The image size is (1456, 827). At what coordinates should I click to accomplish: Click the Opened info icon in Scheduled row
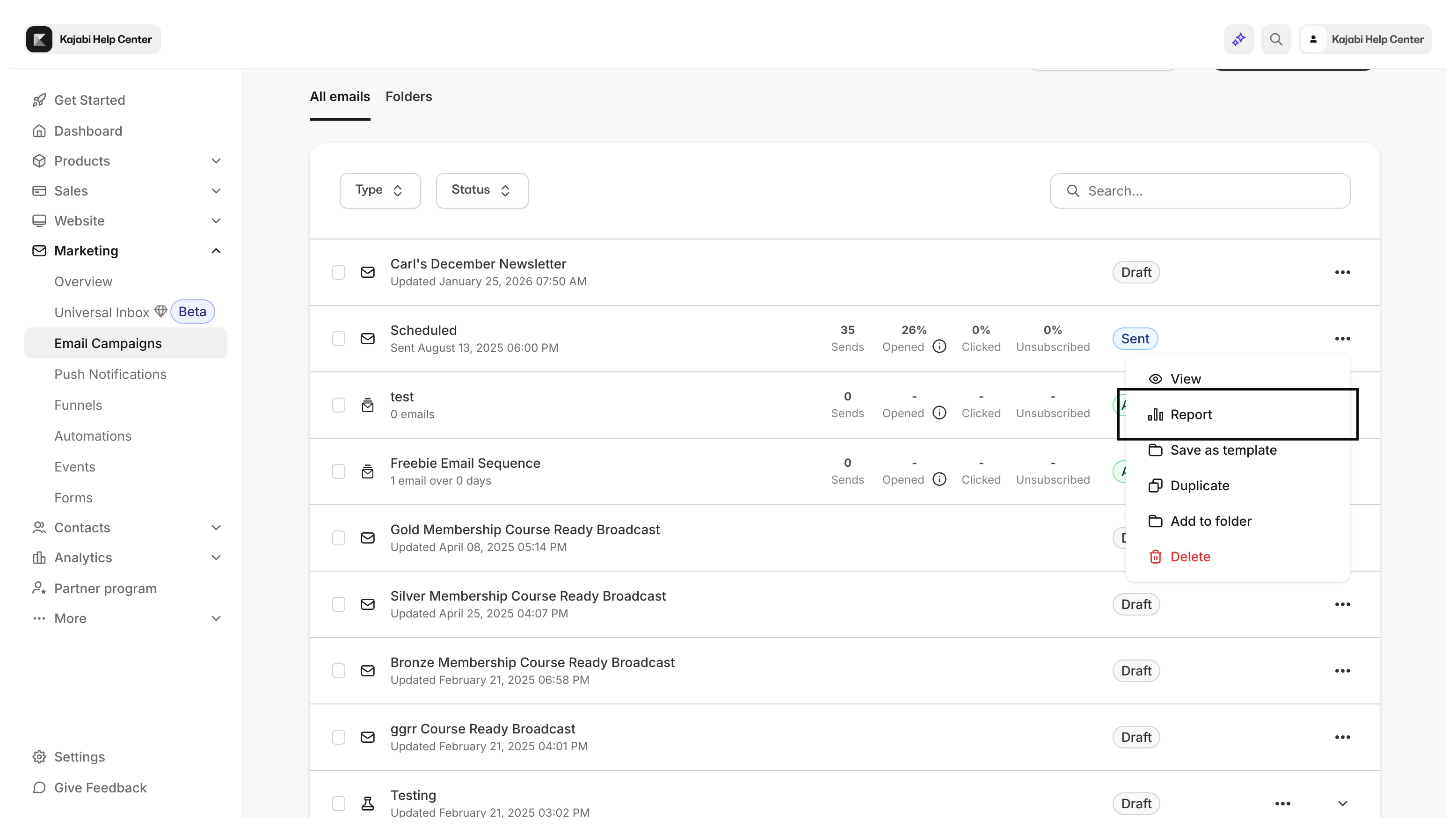[x=939, y=347]
